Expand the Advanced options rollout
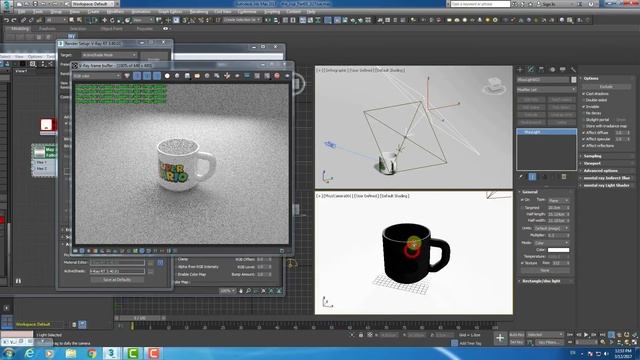 607,171
